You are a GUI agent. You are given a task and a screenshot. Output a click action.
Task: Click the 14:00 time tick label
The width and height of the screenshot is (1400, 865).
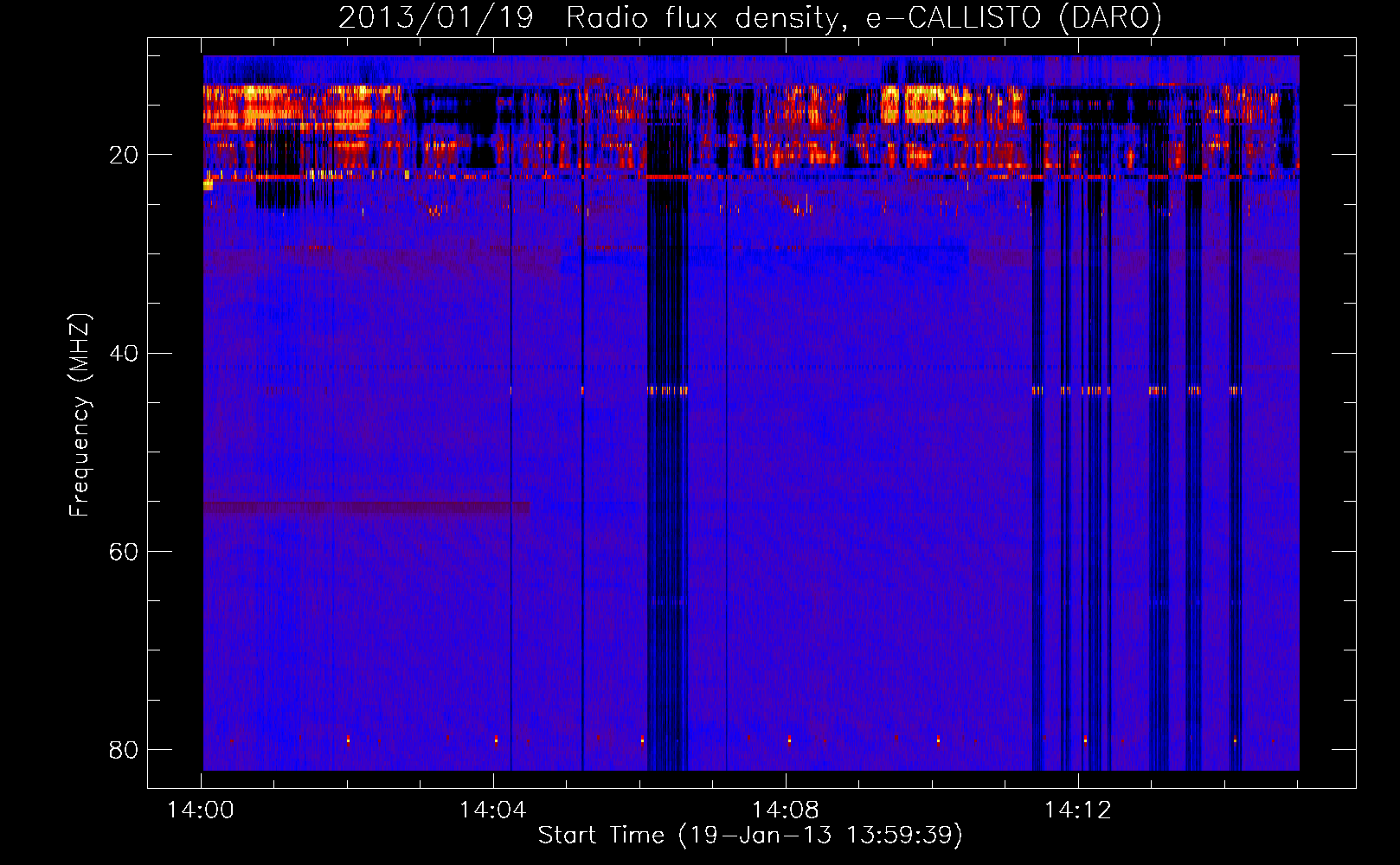pyautogui.click(x=201, y=811)
